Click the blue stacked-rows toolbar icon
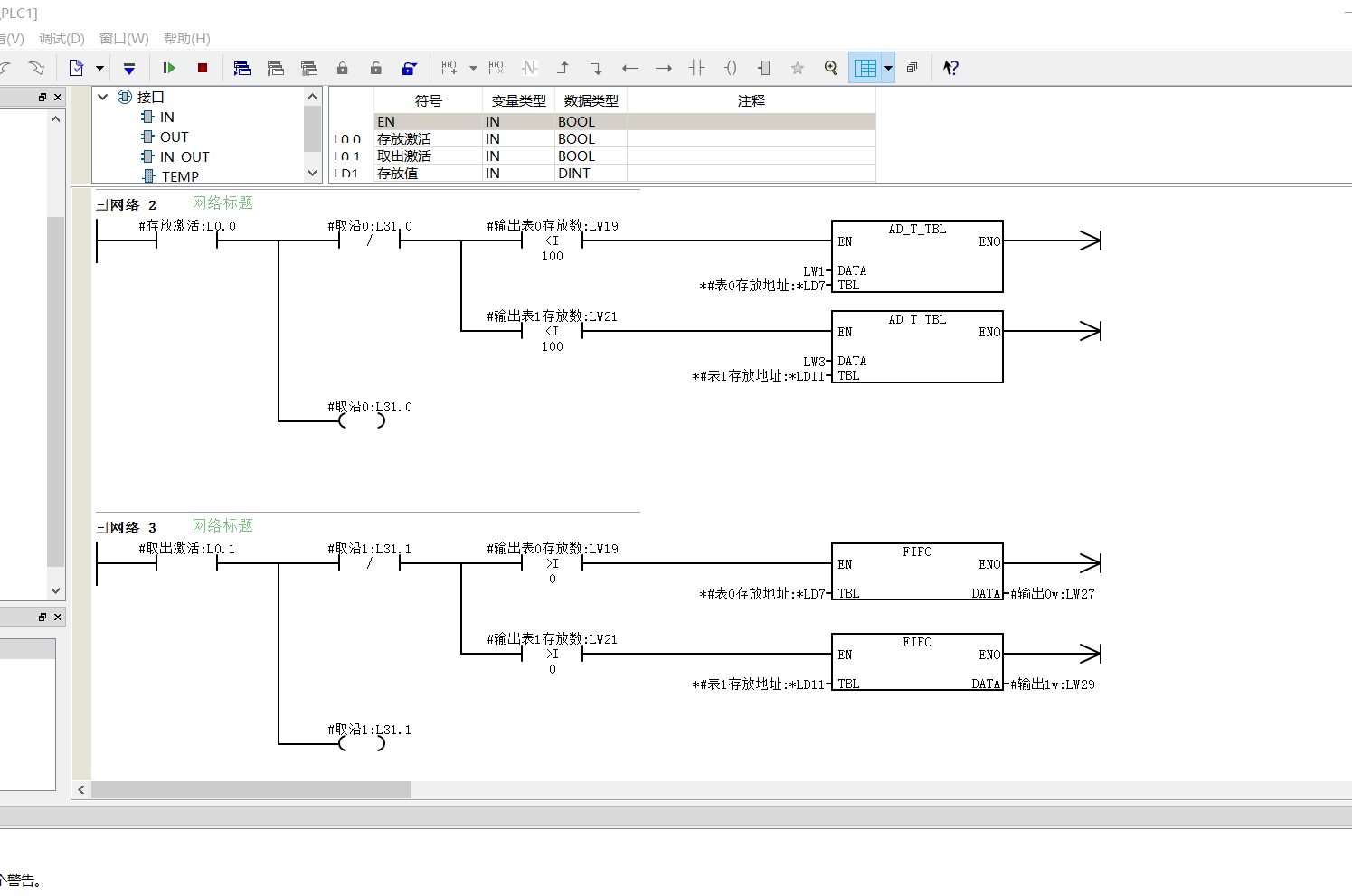 coord(242,68)
